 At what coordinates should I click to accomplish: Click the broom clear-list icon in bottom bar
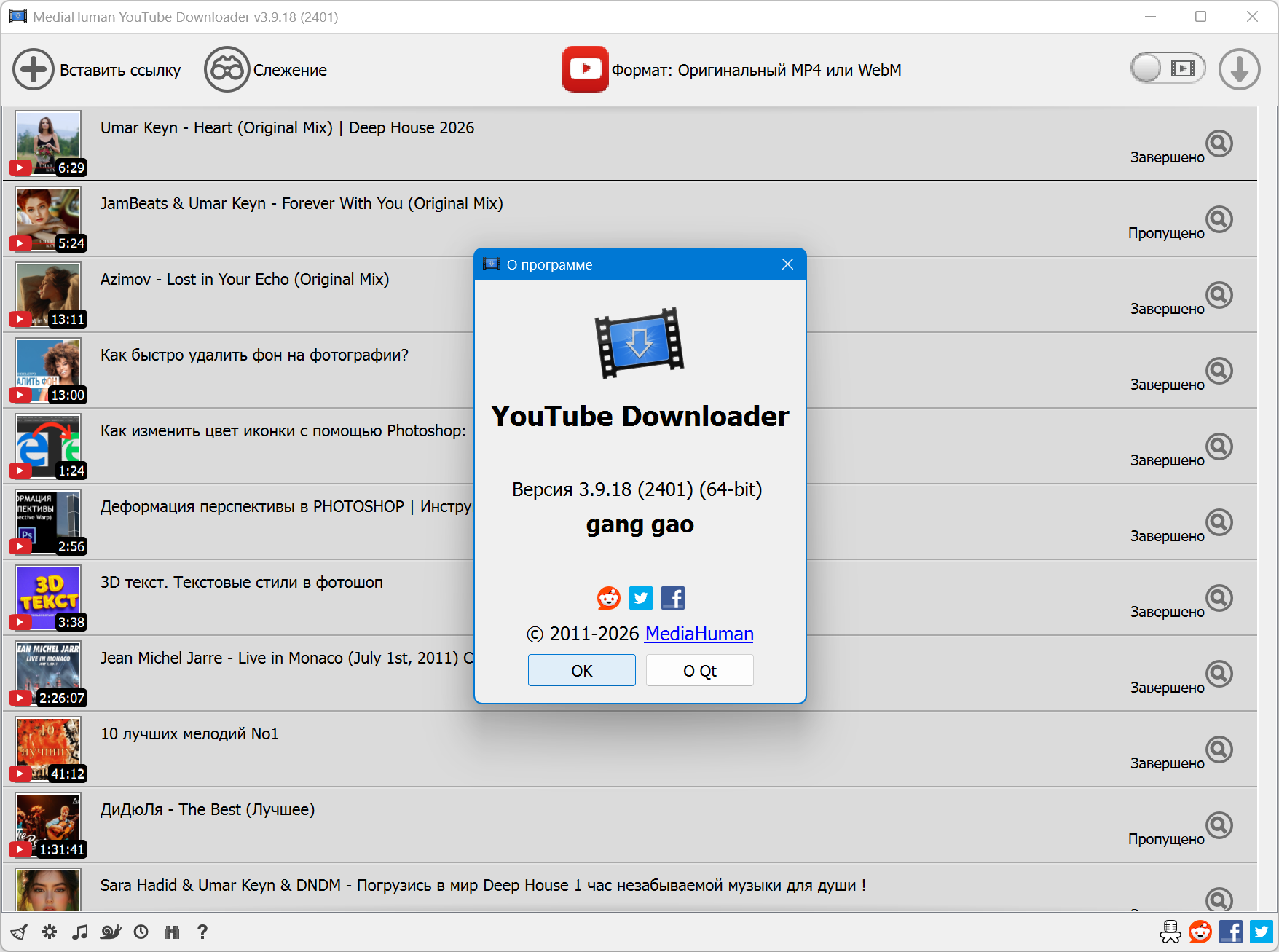click(19, 932)
